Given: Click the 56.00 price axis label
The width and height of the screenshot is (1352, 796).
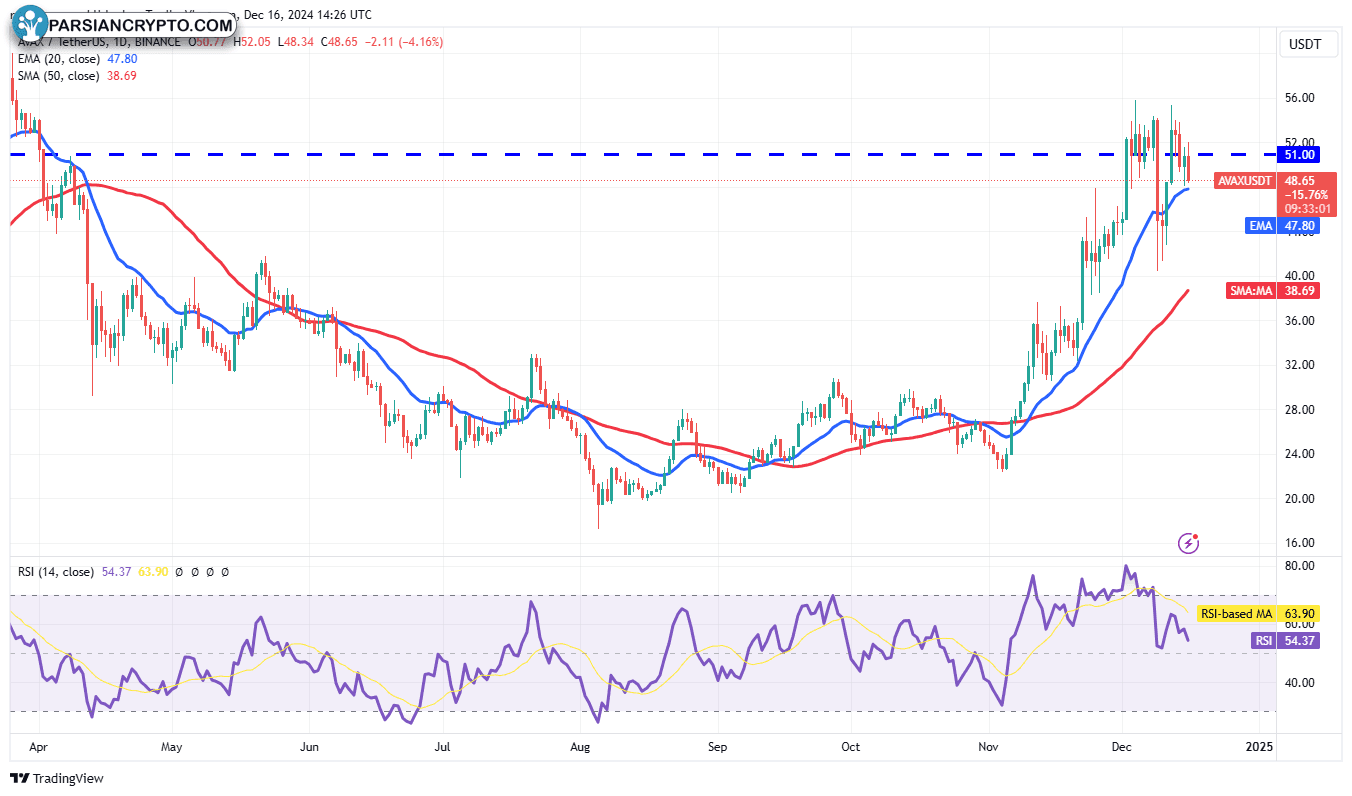Looking at the screenshot, I should [1299, 98].
